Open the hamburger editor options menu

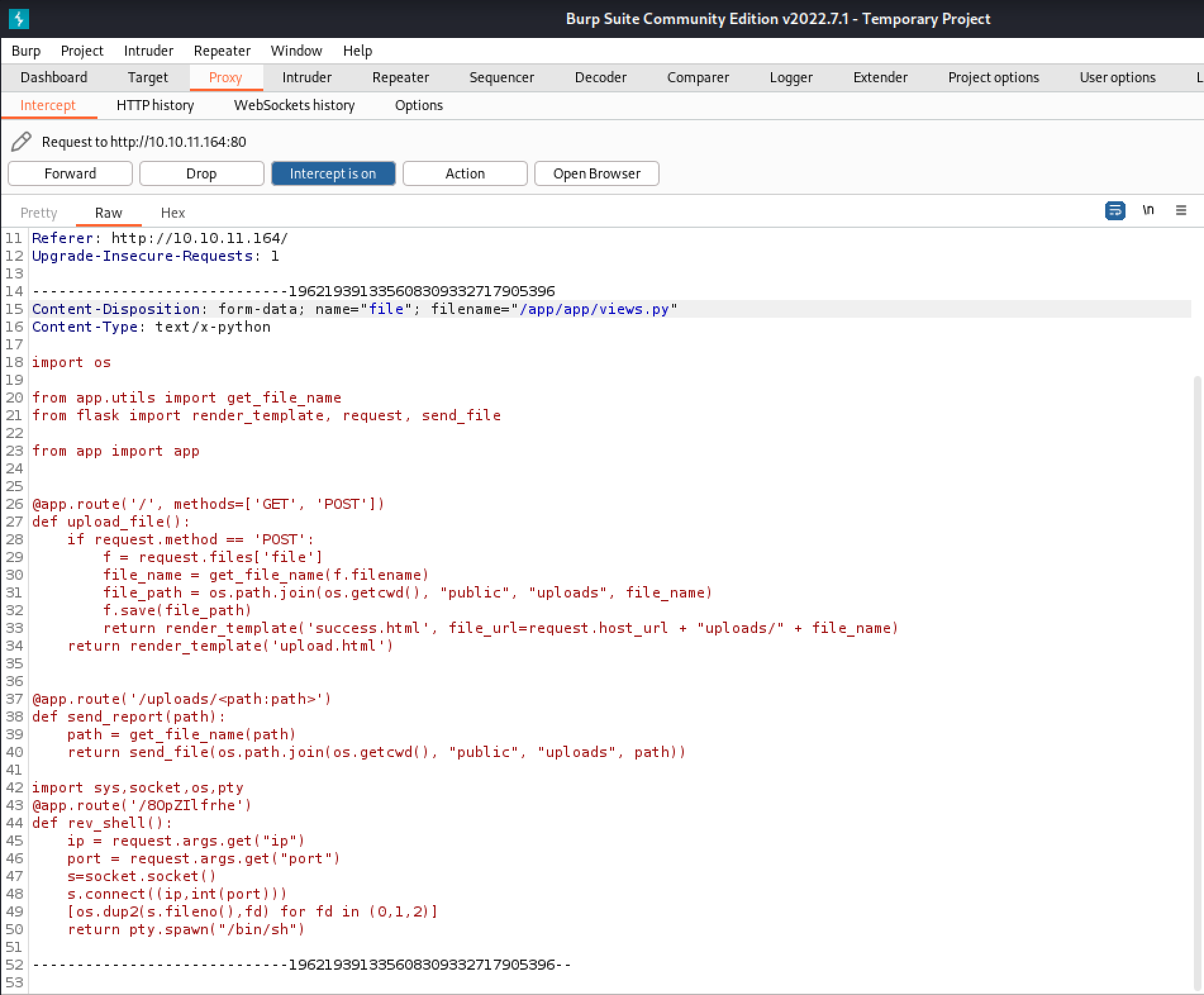point(1181,210)
